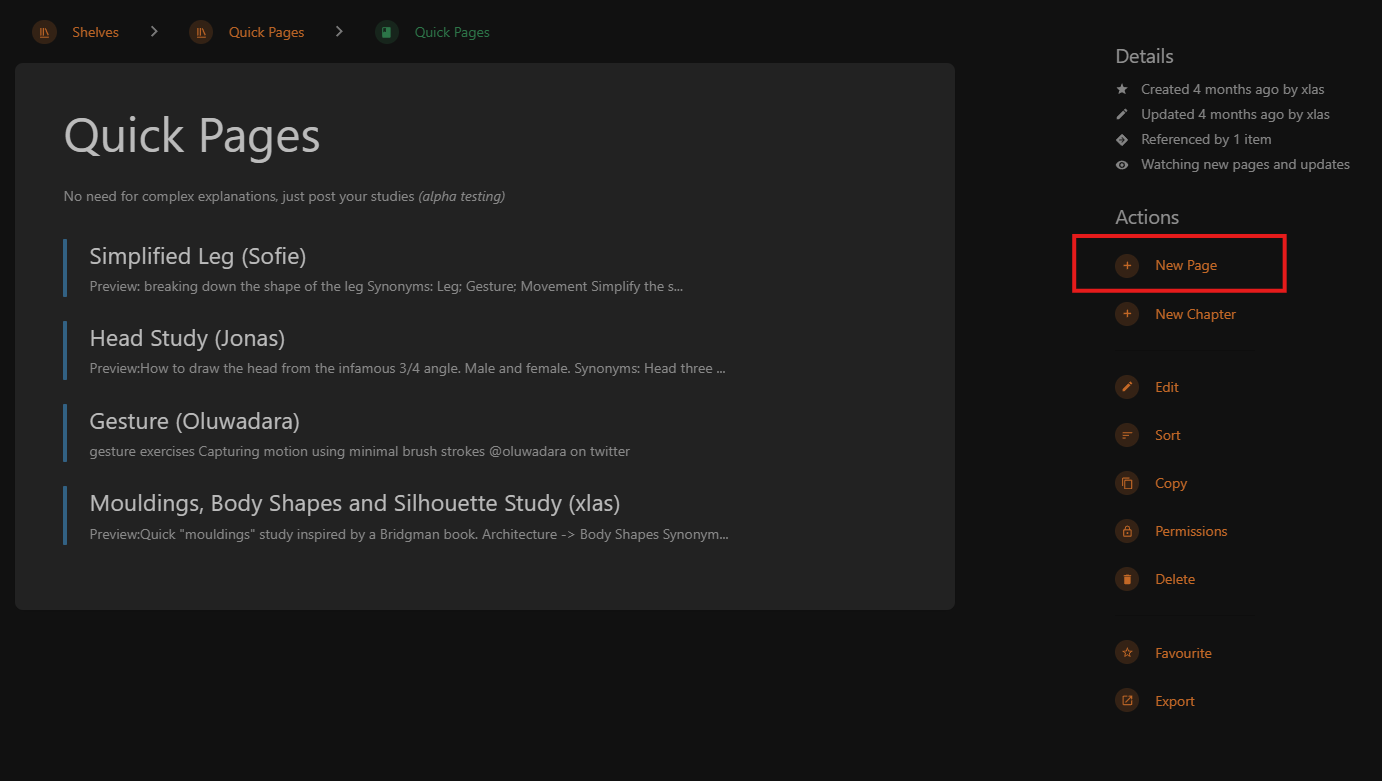The image size is (1382, 781).
Task: Click the New Chapter plus icon
Action: pos(1127,314)
